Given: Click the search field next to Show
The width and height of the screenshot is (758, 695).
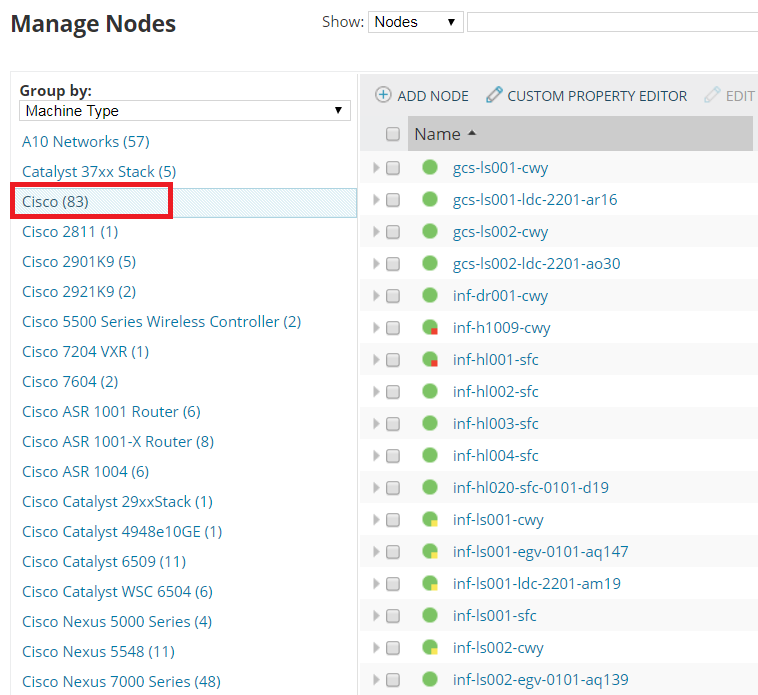Looking at the screenshot, I should coord(612,22).
